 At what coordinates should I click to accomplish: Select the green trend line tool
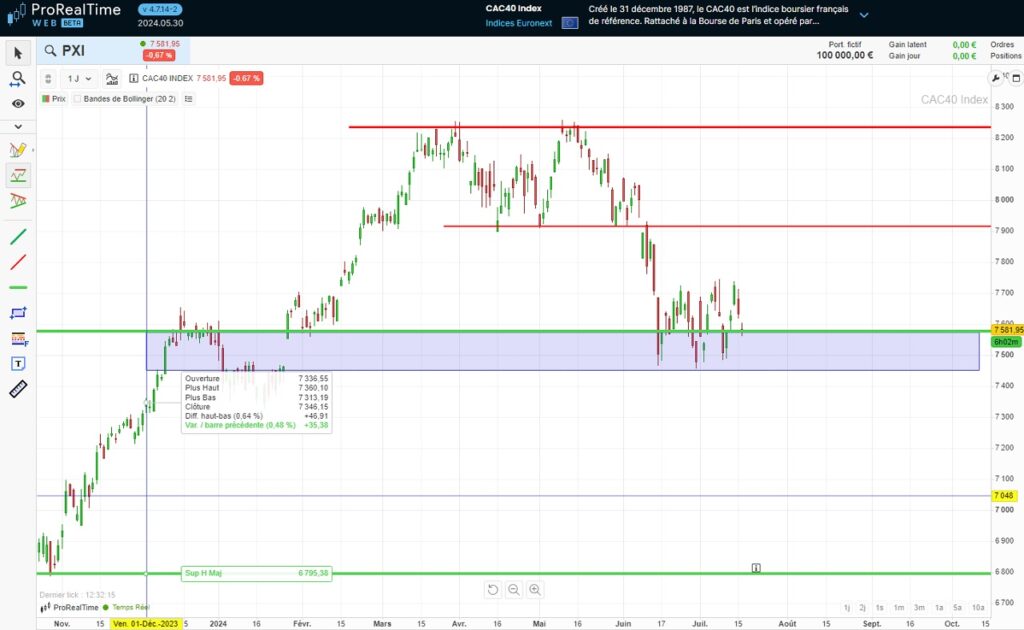pyautogui.click(x=18, y=237)
